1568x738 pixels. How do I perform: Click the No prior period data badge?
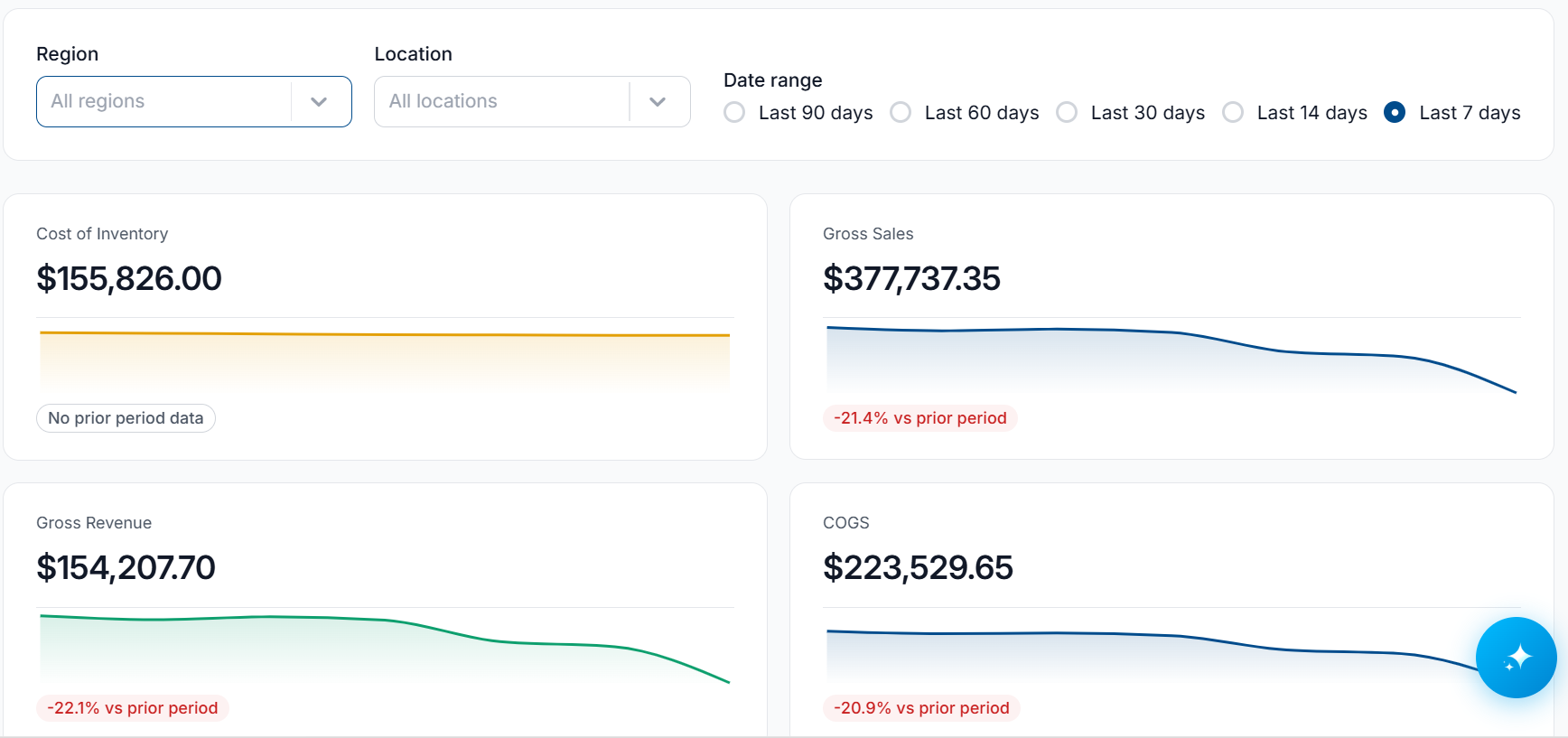tap(126, 418)
